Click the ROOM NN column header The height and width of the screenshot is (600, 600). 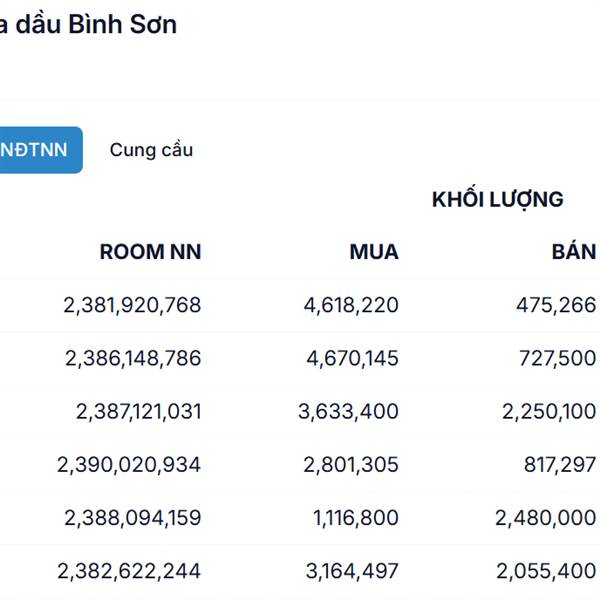[150, 252]
